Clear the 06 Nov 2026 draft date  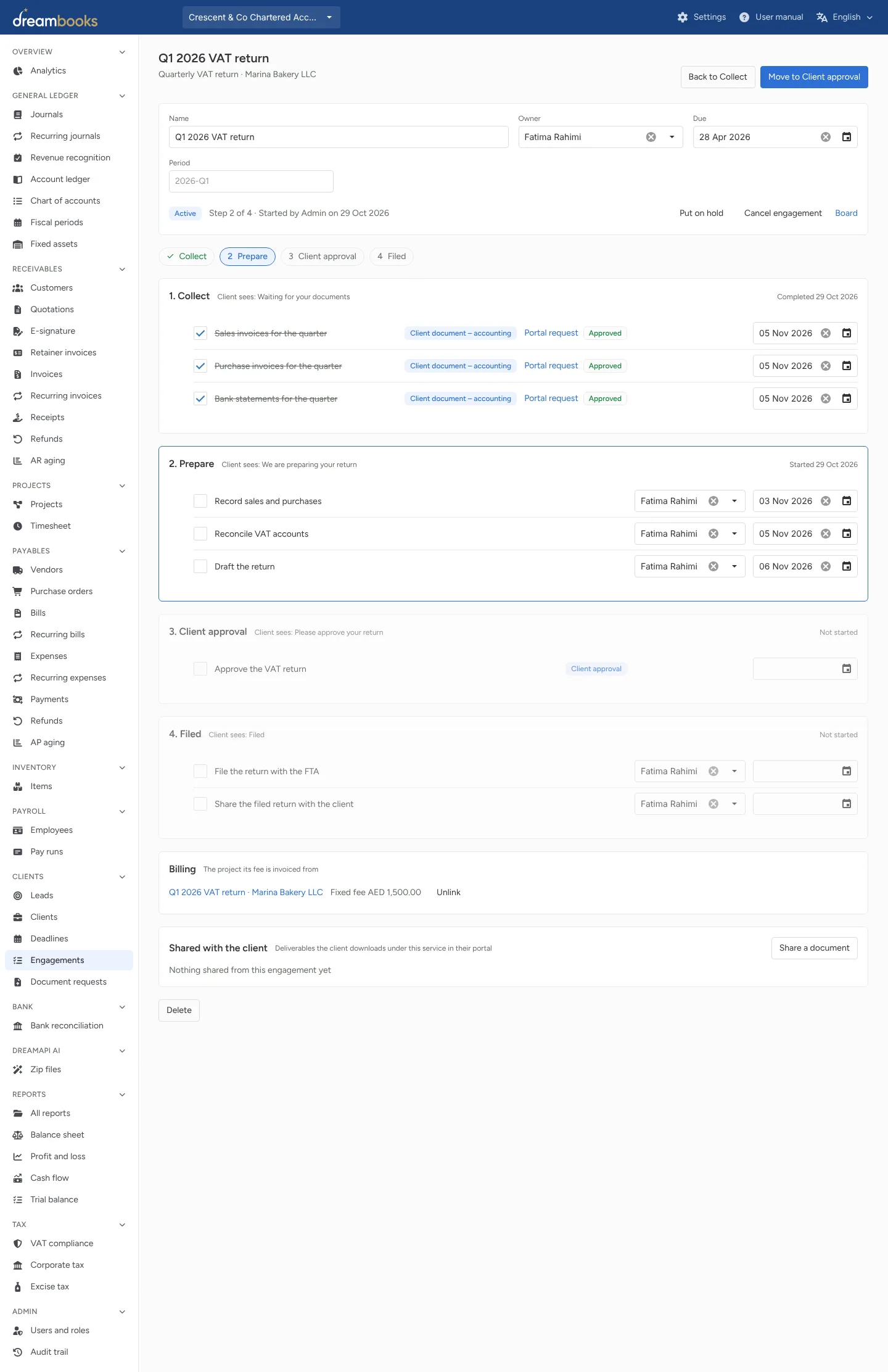[x=826, y=566]
